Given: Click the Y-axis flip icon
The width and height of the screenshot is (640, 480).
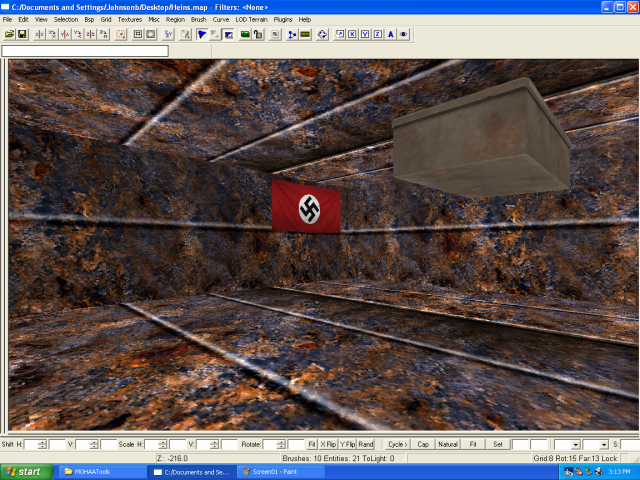Looking at the screenshot, I should (x=65, y=34).
